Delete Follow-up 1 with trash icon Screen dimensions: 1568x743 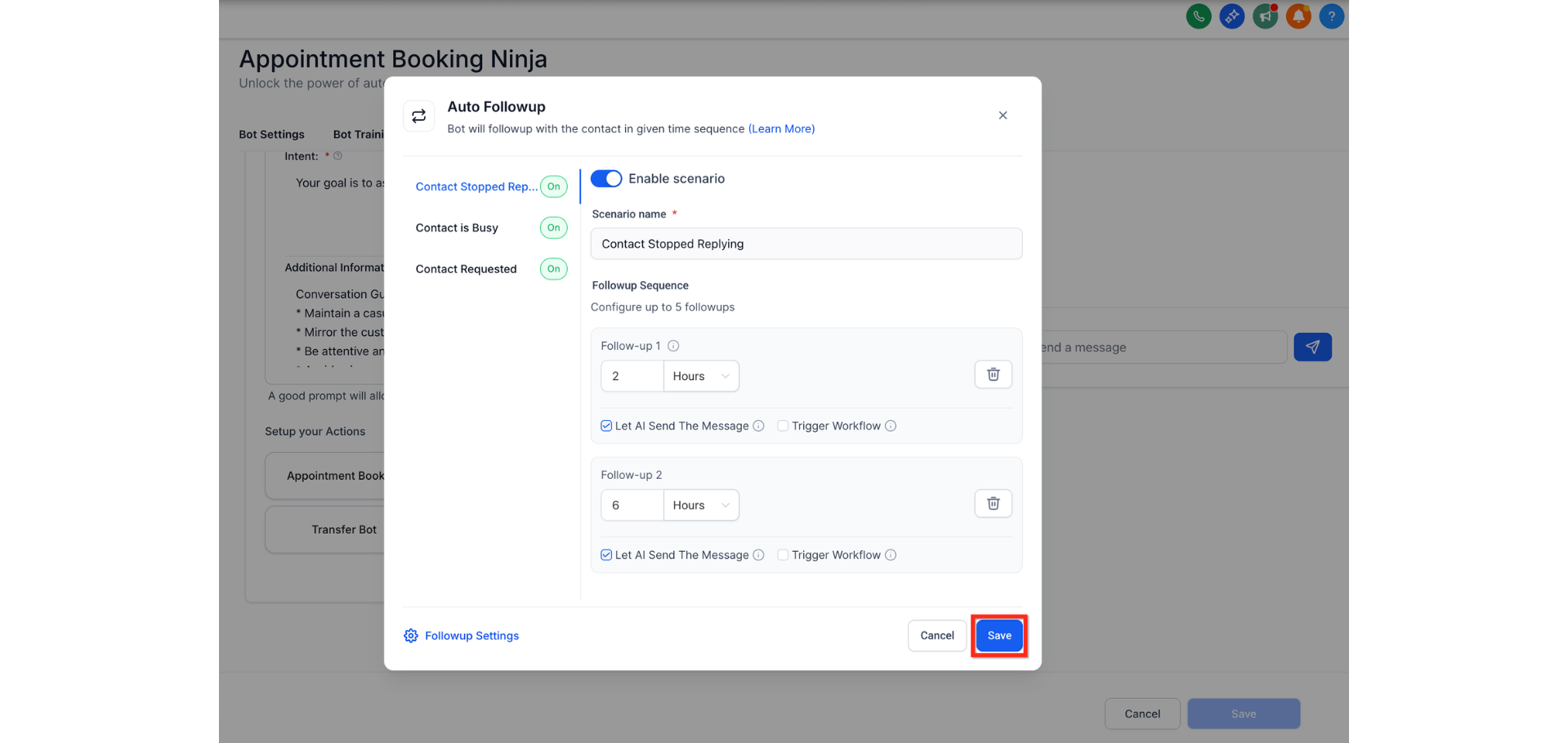993,374
